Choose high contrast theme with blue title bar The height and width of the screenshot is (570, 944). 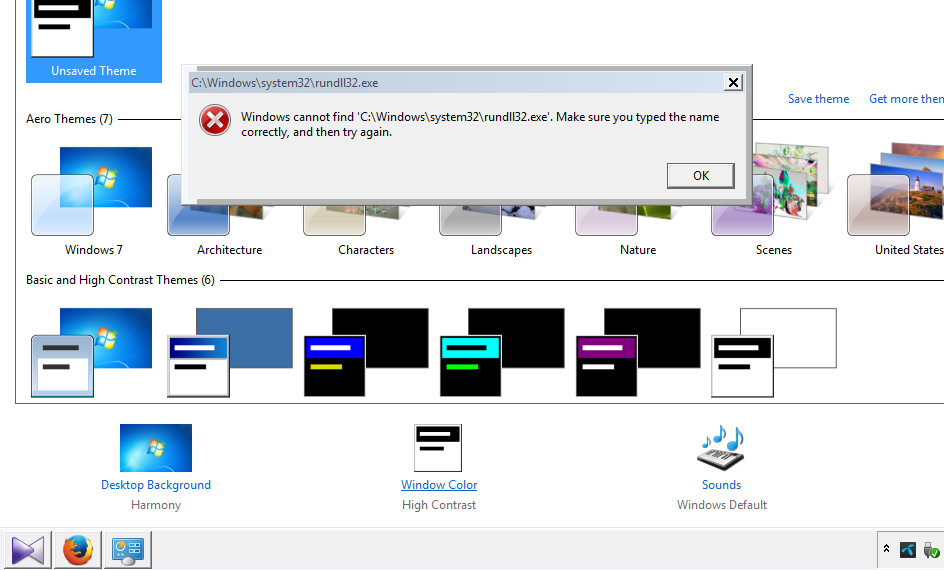(x=366, y=353)
